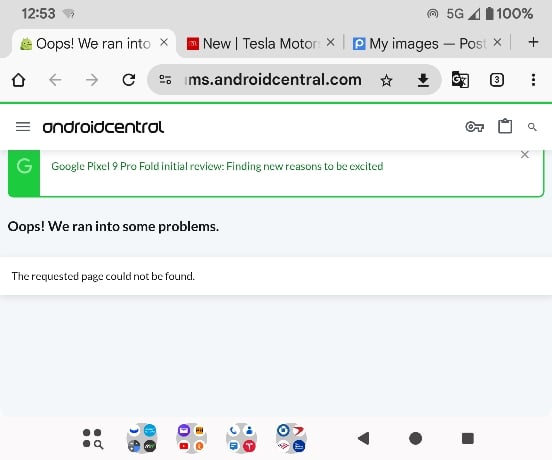
Task: Dismiss the Pixel 9 Pro Fold notice banner
Action: [525, 155]
